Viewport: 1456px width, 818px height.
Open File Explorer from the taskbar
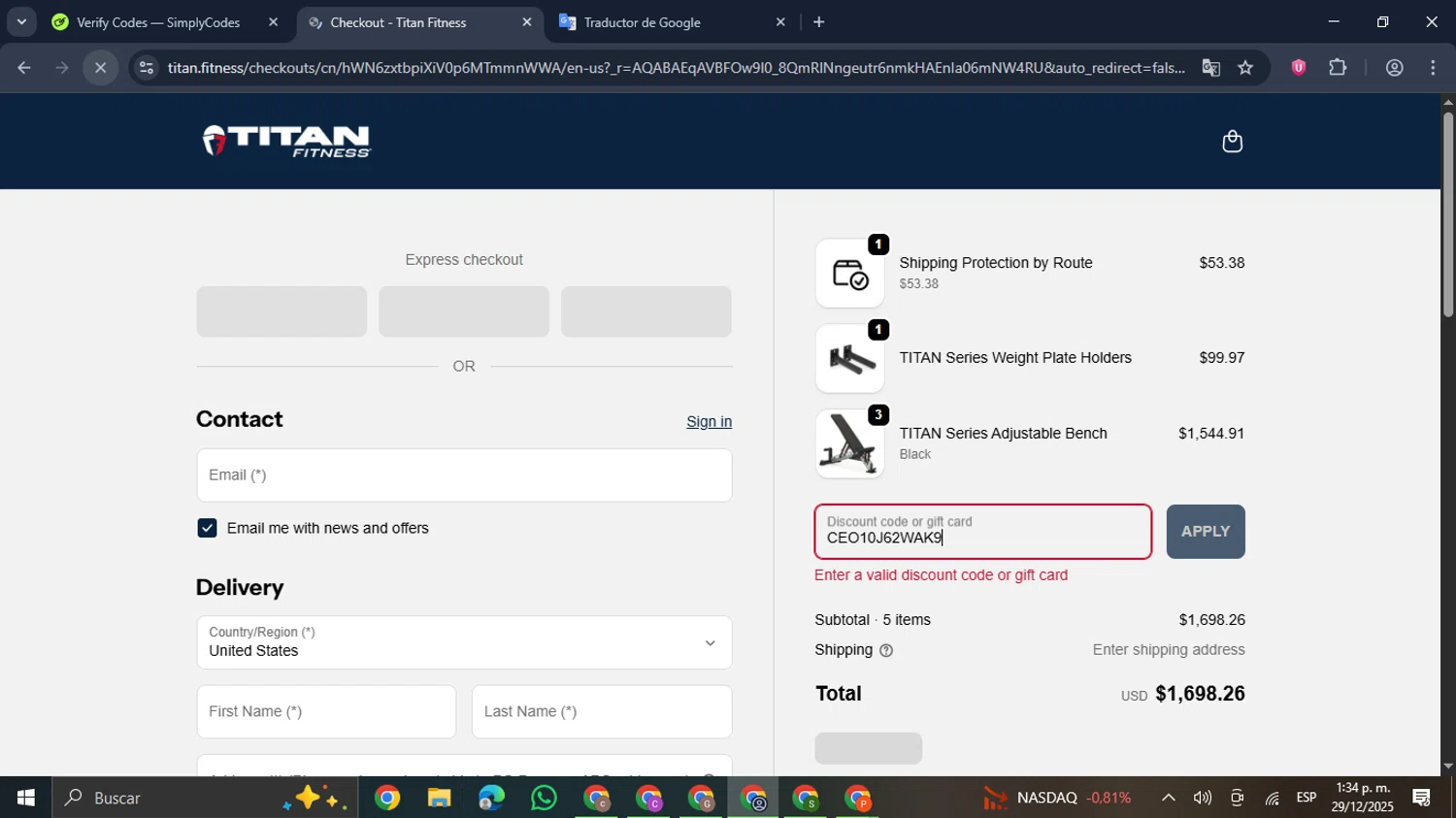[x=439, y=799]
